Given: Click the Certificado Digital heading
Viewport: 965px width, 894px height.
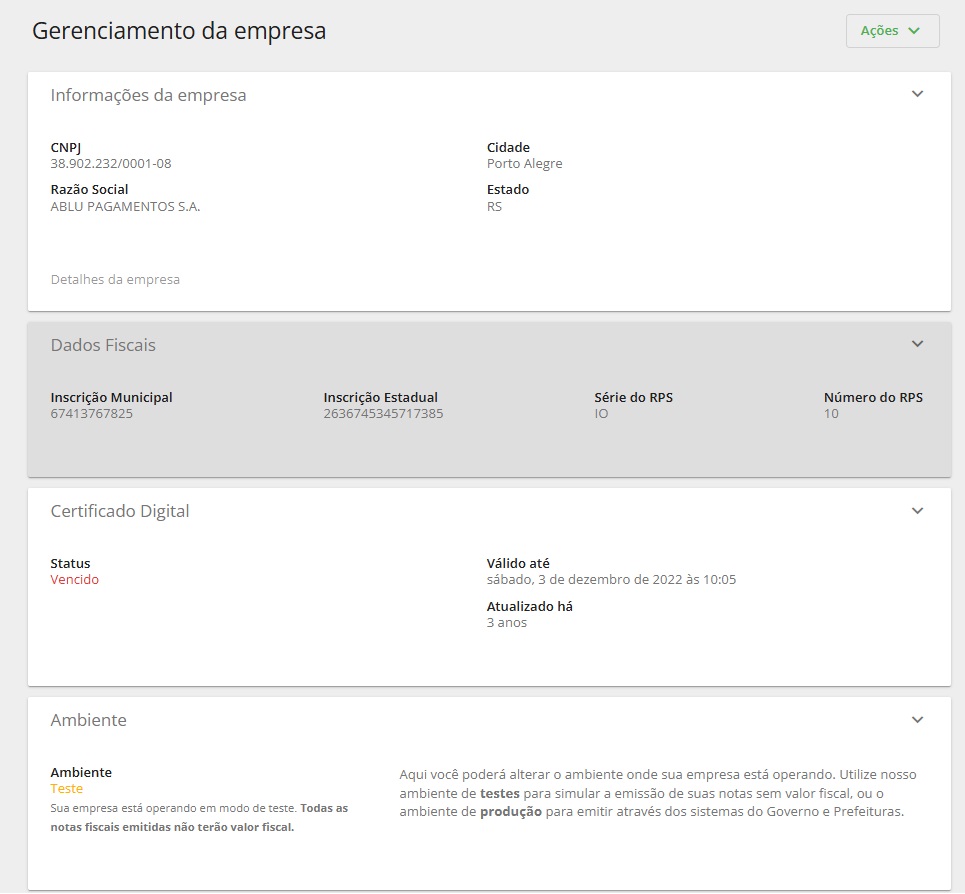Looking at the screenshot, I should coord(120,512).
